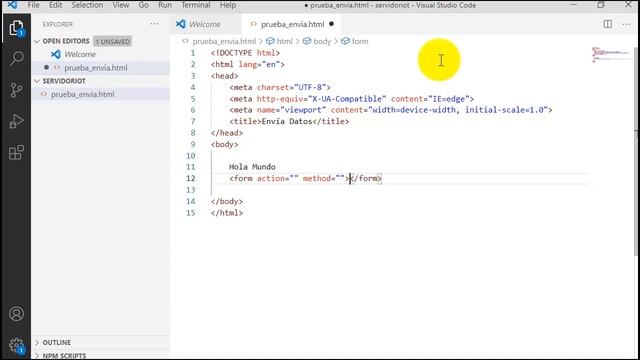
Task: Open the Edit menu
Action: [56, 5]
